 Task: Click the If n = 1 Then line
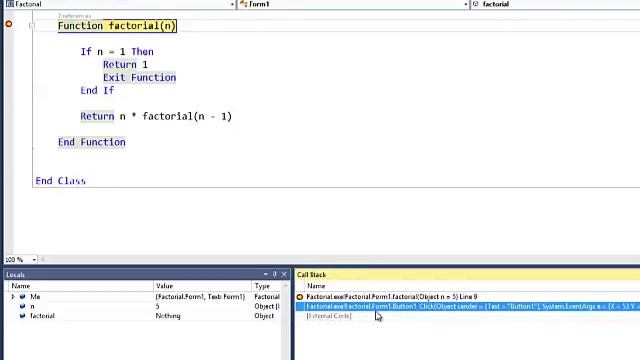tap(117, 52)
